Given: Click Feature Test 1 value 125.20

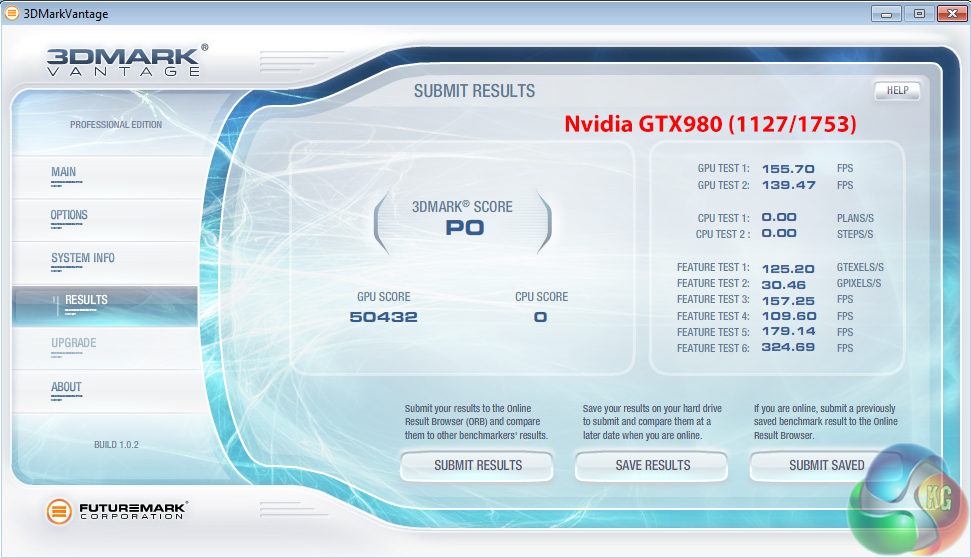Looking at the screenshot, I should pyautogui.click(x=788, y=269).
